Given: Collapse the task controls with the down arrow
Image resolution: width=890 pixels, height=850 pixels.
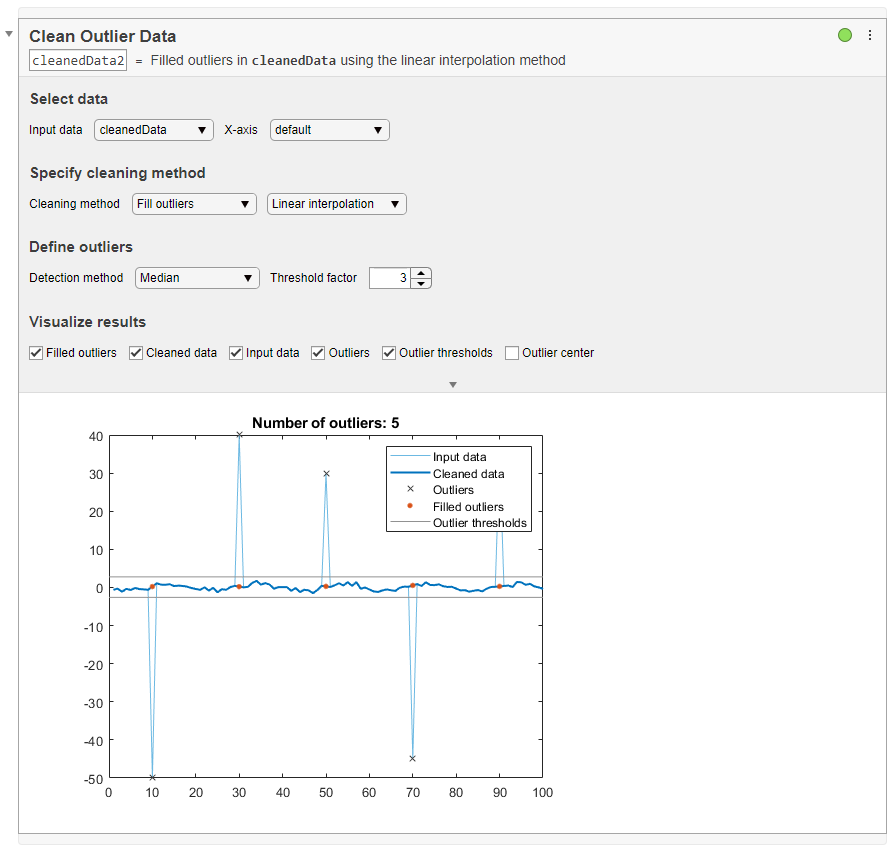Looking at the screenshot, I should pos(453,384).
